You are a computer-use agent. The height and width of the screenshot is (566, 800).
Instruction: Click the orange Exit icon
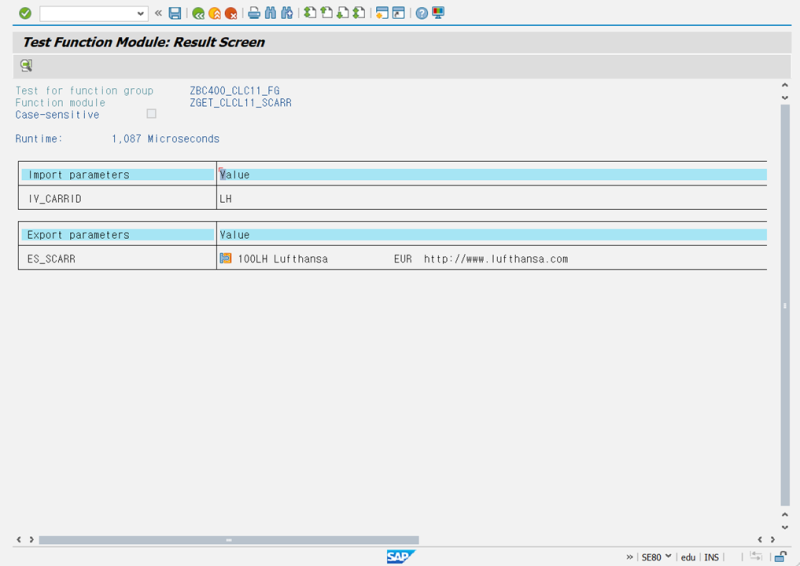pos(215,13)
